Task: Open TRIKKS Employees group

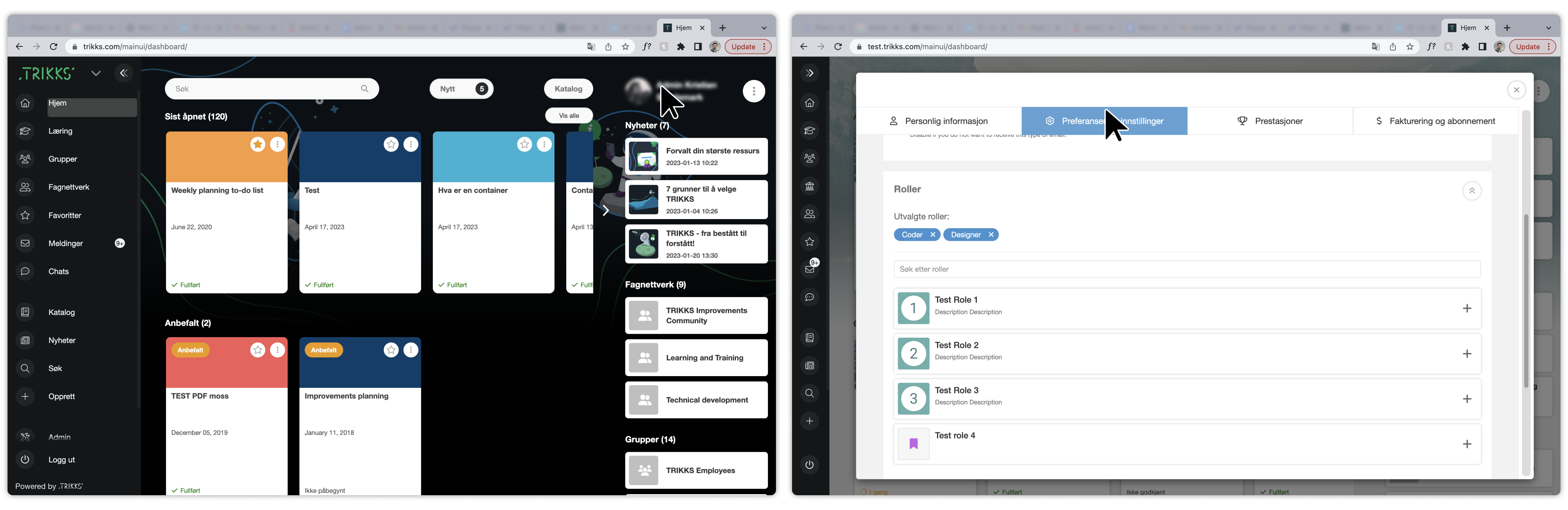Action: (696, 470)
